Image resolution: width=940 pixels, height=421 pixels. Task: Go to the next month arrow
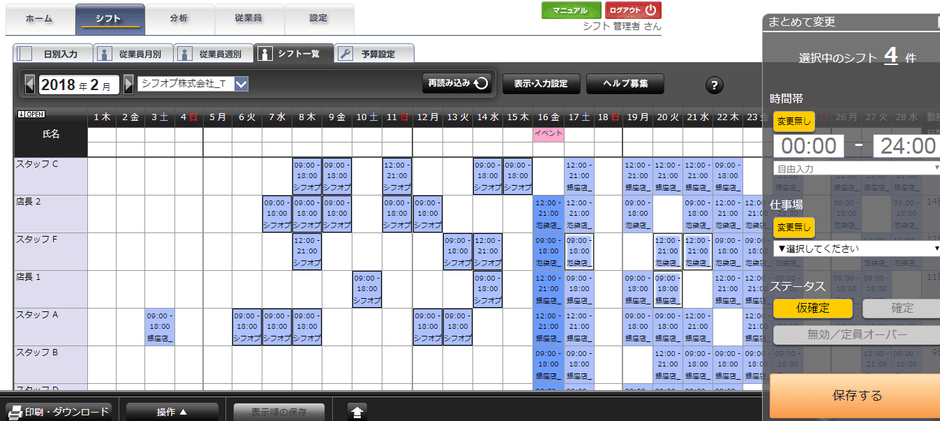pyautogui.click(x=128, y=85)
